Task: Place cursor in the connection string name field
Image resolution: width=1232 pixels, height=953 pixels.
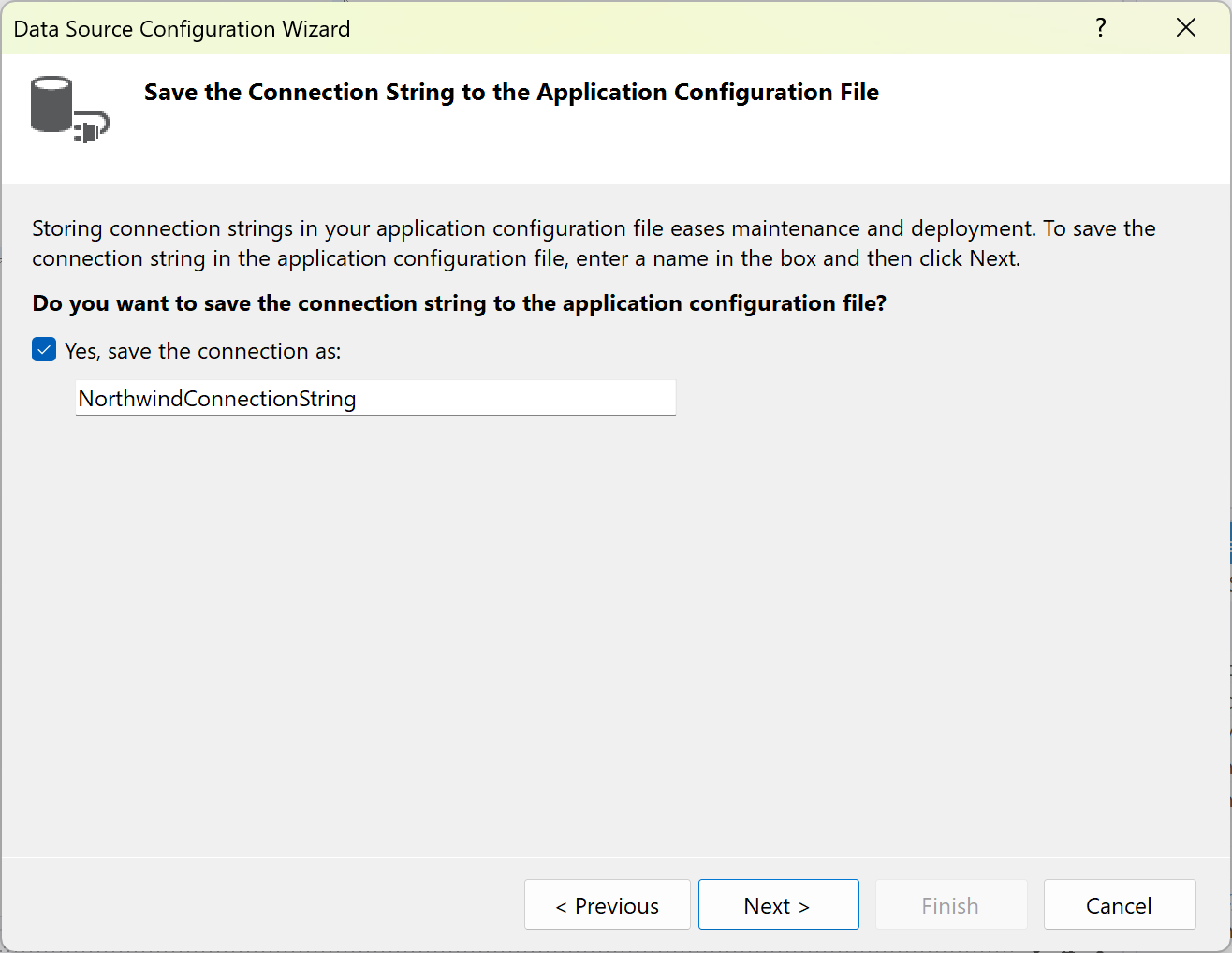Action: point(374,397)
